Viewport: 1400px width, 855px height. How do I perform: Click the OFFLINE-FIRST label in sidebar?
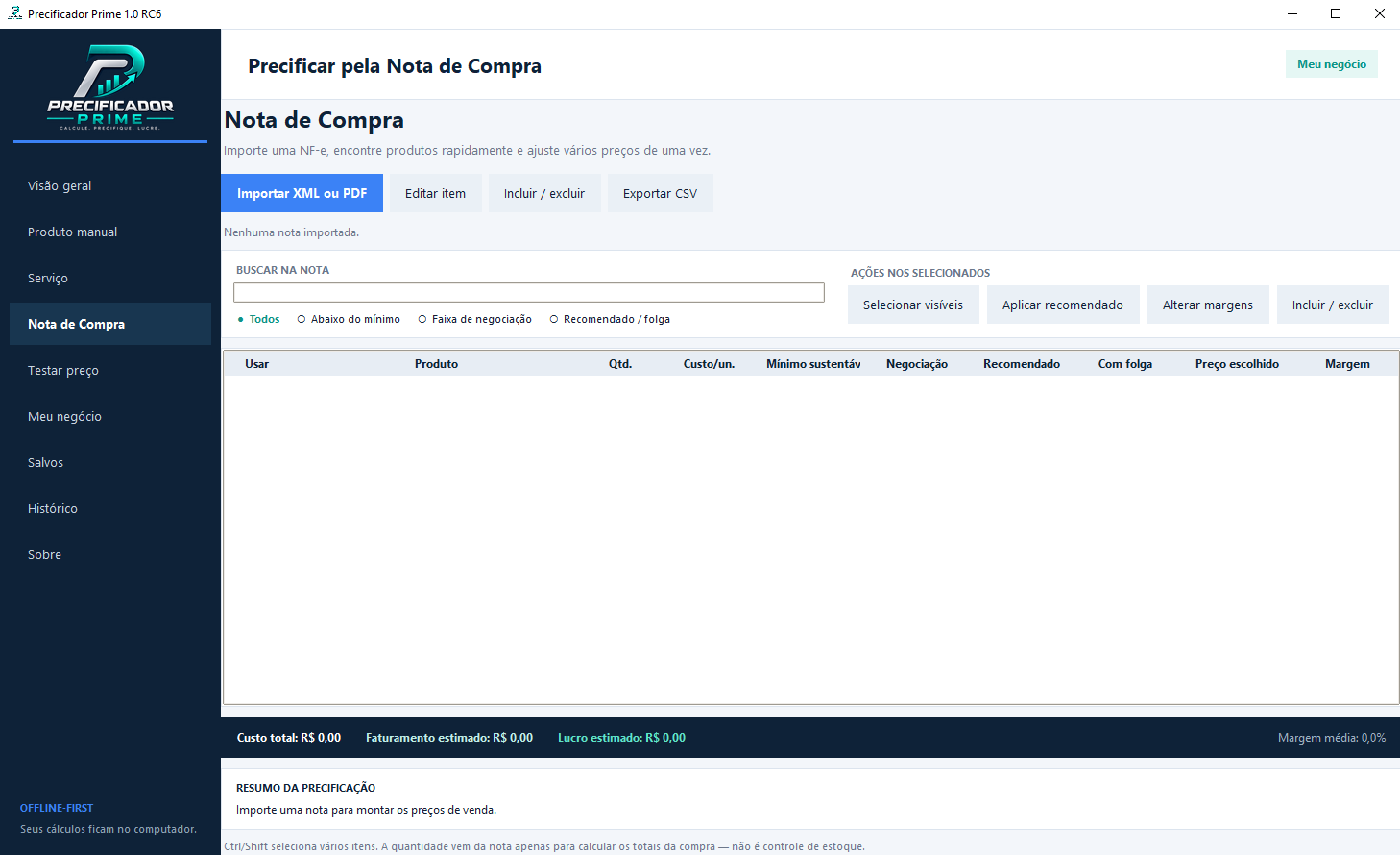(x=57, y=808)
